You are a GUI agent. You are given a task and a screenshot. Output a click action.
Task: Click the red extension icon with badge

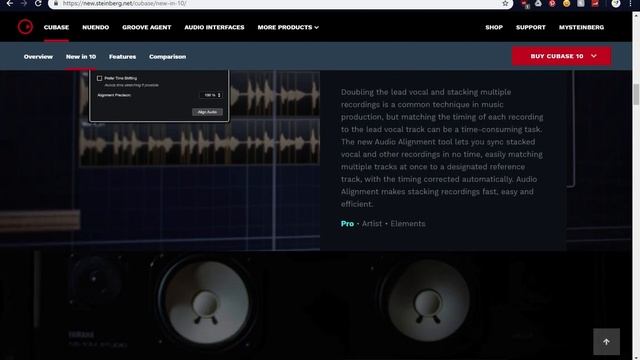pos(525,4)
